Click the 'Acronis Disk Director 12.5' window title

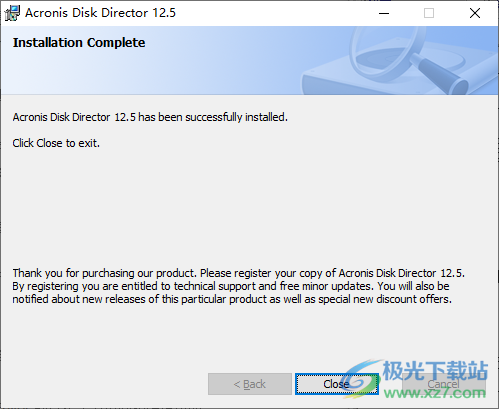coord(100,13)
